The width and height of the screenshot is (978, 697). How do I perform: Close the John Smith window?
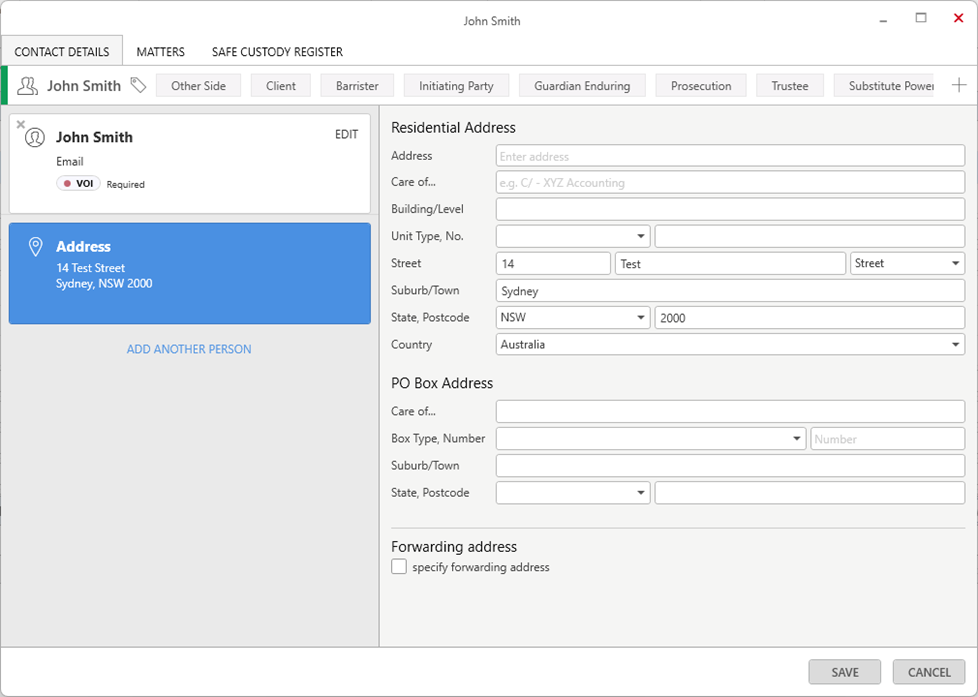coord(959,18)
